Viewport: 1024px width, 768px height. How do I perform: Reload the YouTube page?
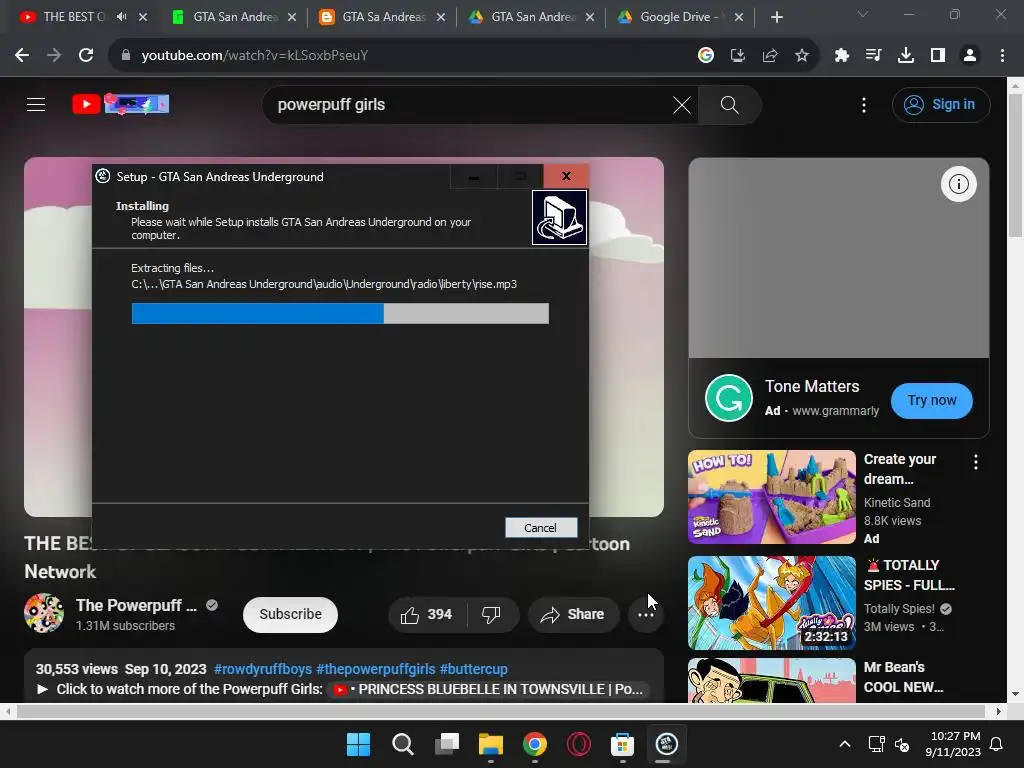tap(86, 56)
